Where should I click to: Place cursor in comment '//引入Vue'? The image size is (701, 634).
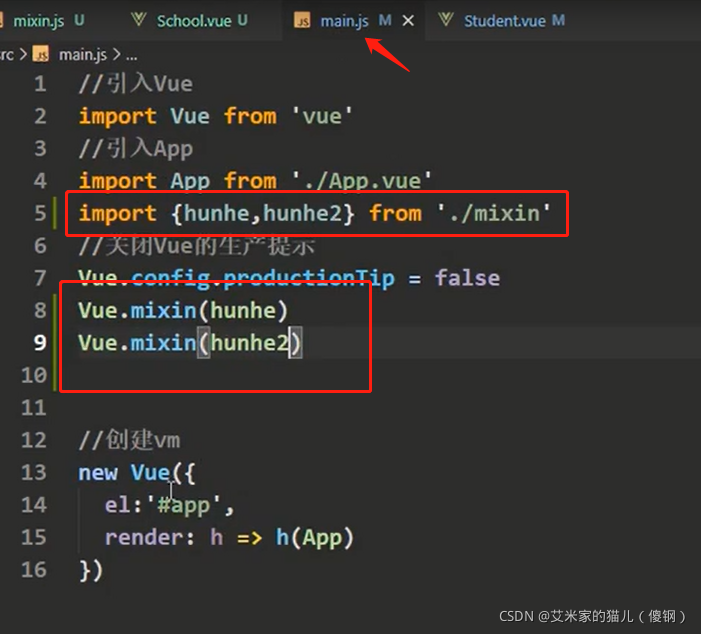coord(136,84)
